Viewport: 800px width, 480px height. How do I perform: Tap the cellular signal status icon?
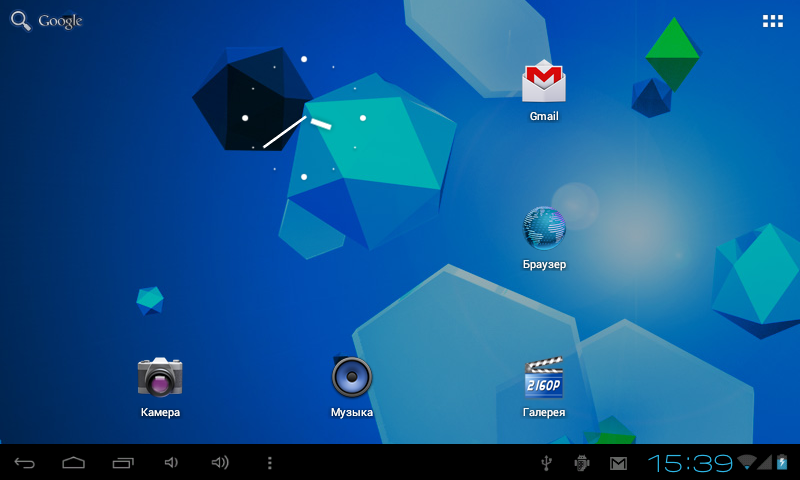(x=765, y=462)
